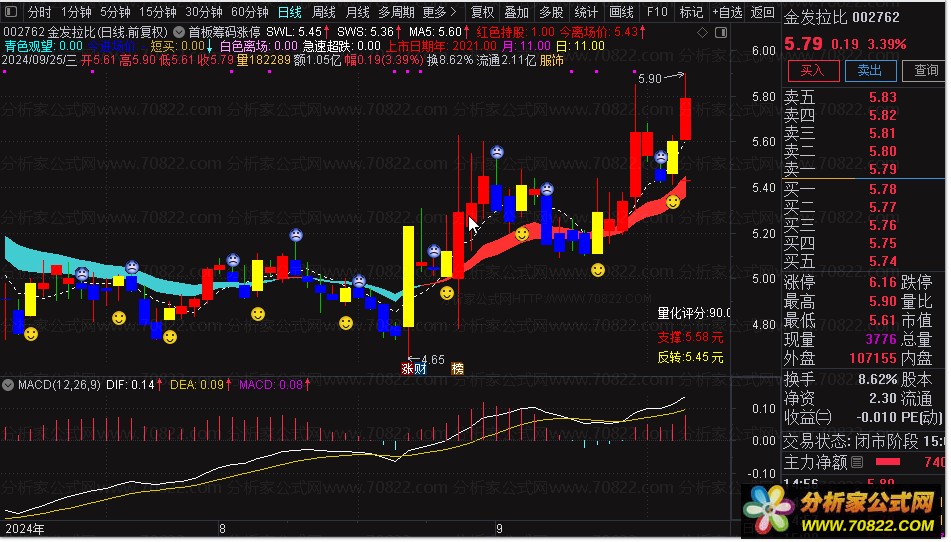The image size is (951, 542).
Task: Click the month 8 timeline marker
Action: point(222,529)
